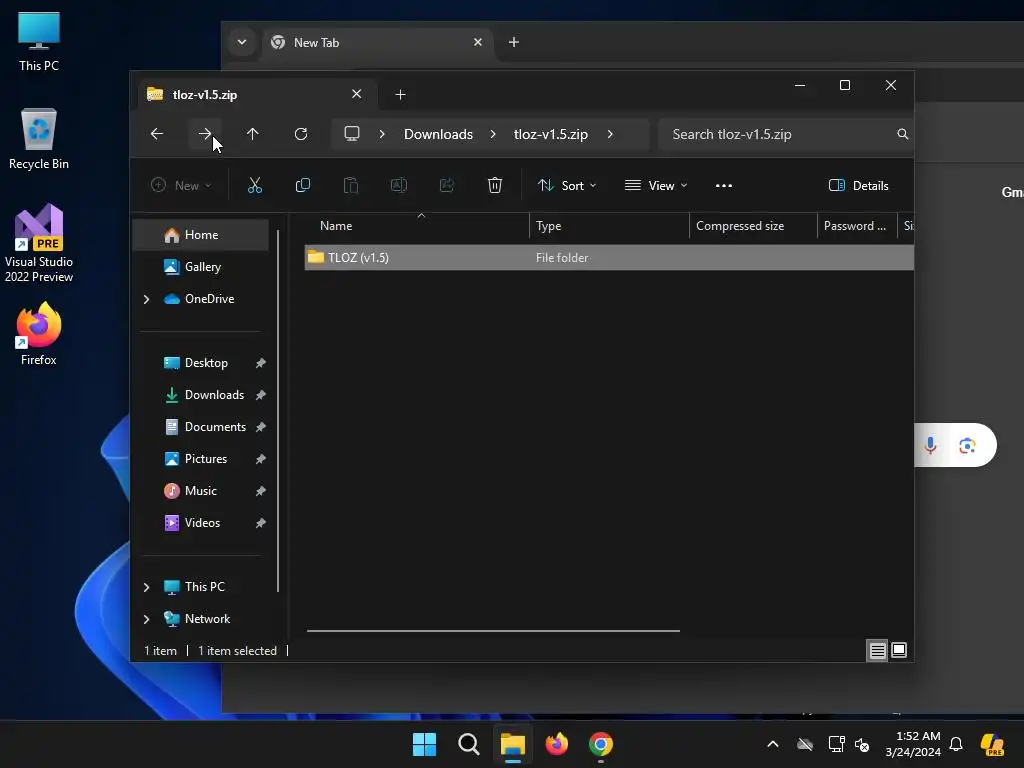Click the Copy icon in toolbar
The height and width of the screenshot is (768, 1024).
(x=302, y=185)
